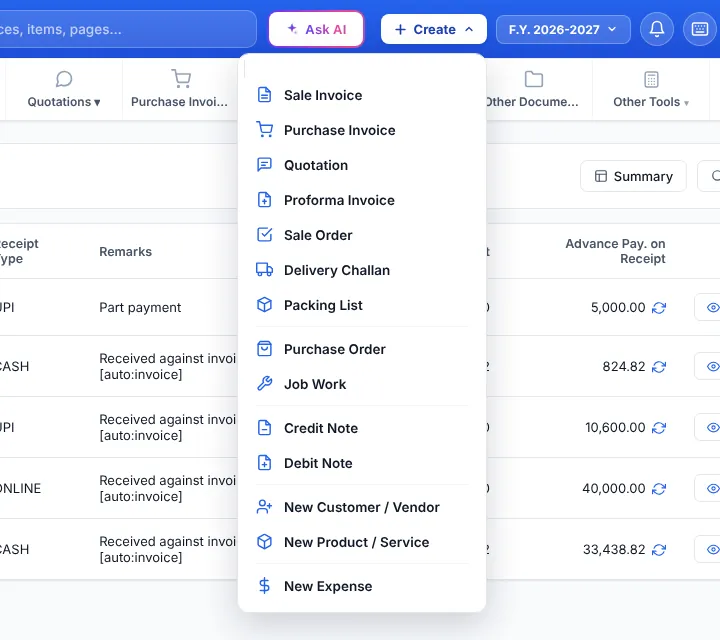Click the Ask AI button
This screenshot has width=720, height=640.
[316, 29]
